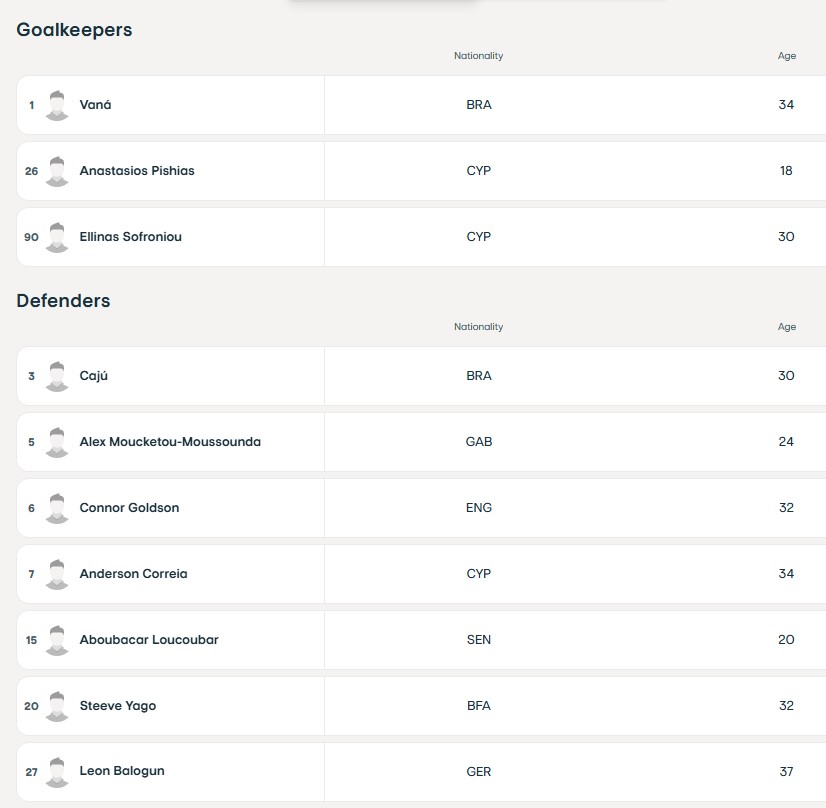Click Cajú's player avatar icon
This screenshot has height=808, width=826.
pos(57,376)
